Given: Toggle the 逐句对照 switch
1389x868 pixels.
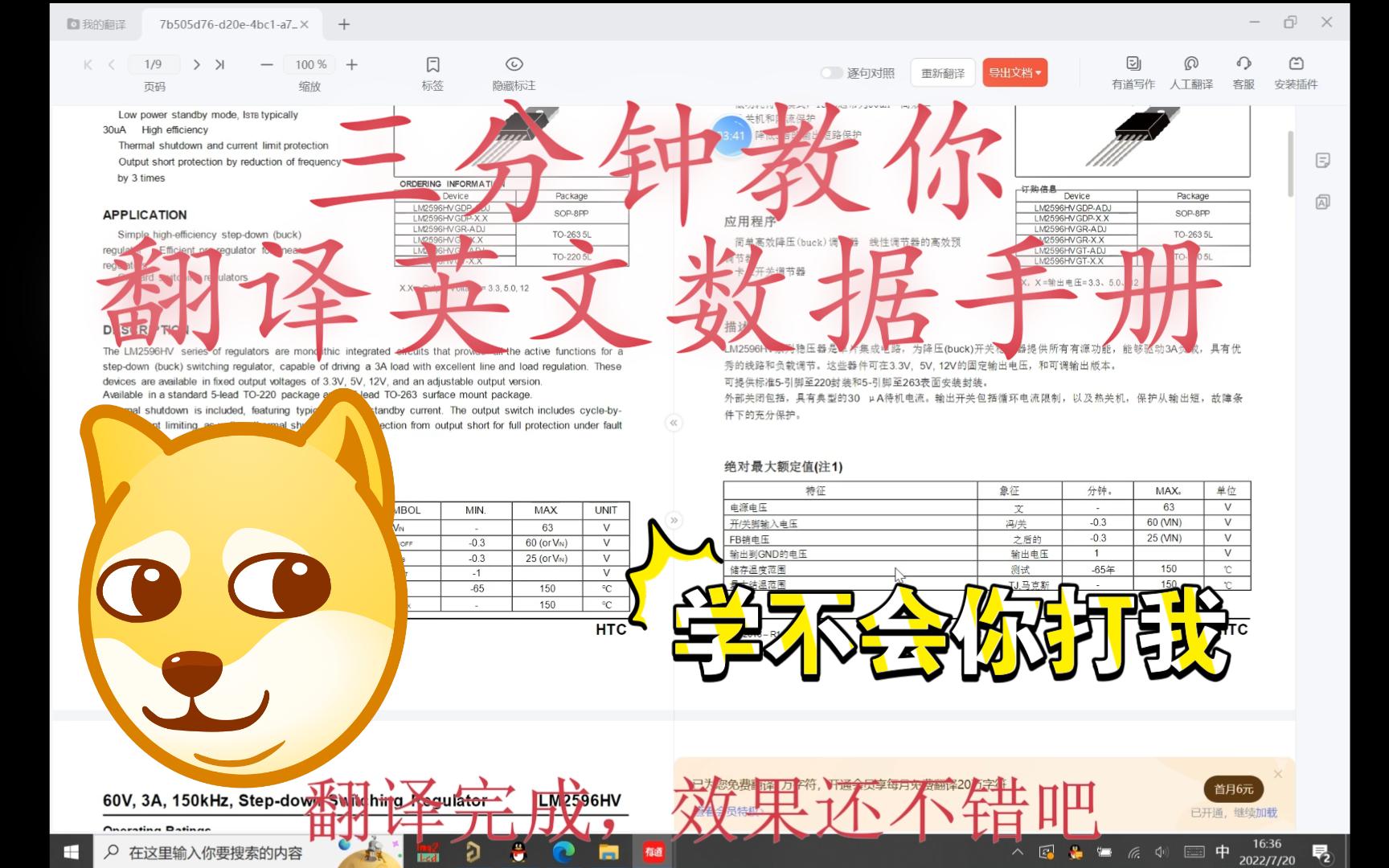Looking at the screenshot, I should (831, 72).
